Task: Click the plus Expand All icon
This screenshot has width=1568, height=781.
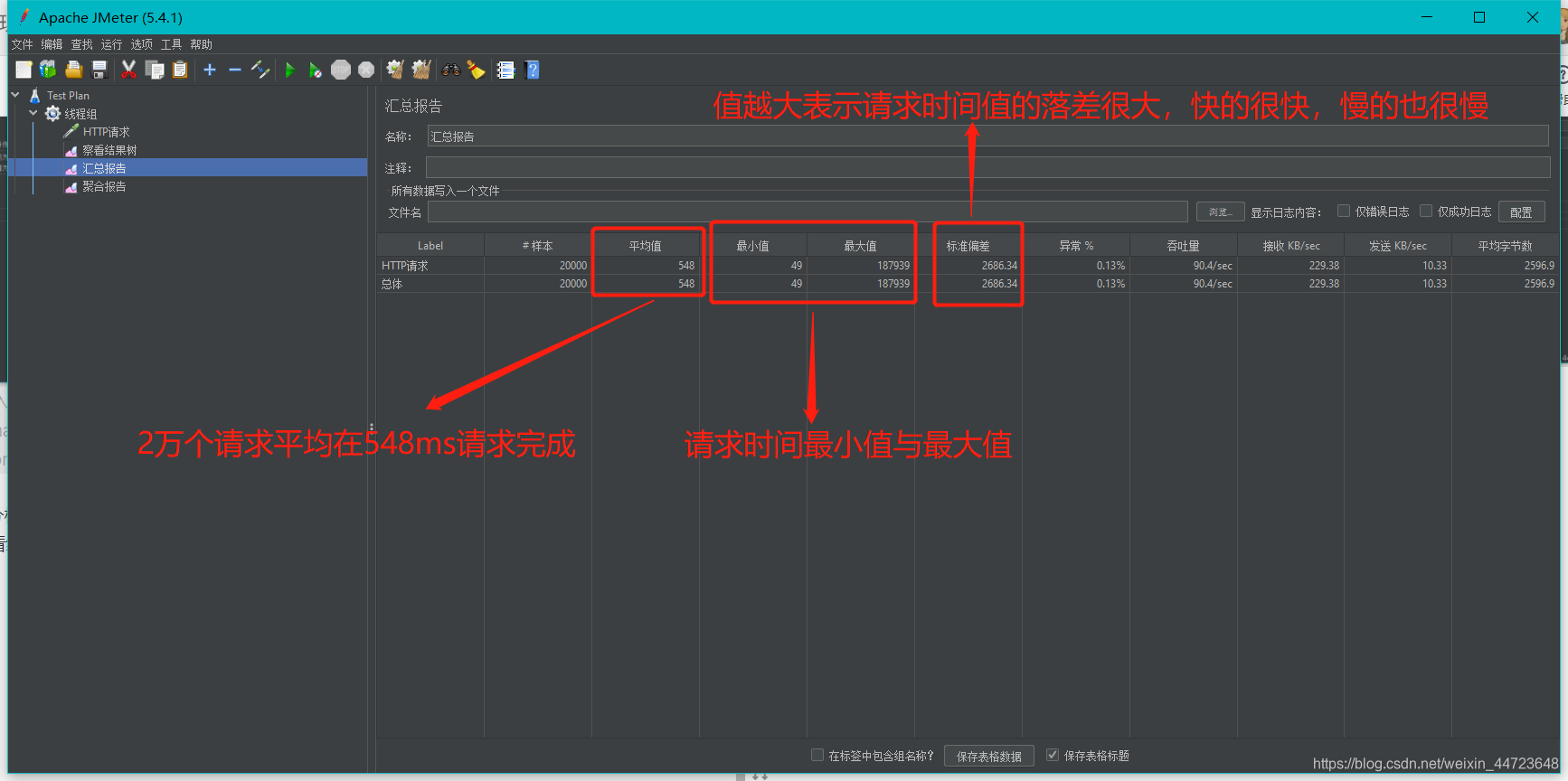Action: [x=210, y=70]
